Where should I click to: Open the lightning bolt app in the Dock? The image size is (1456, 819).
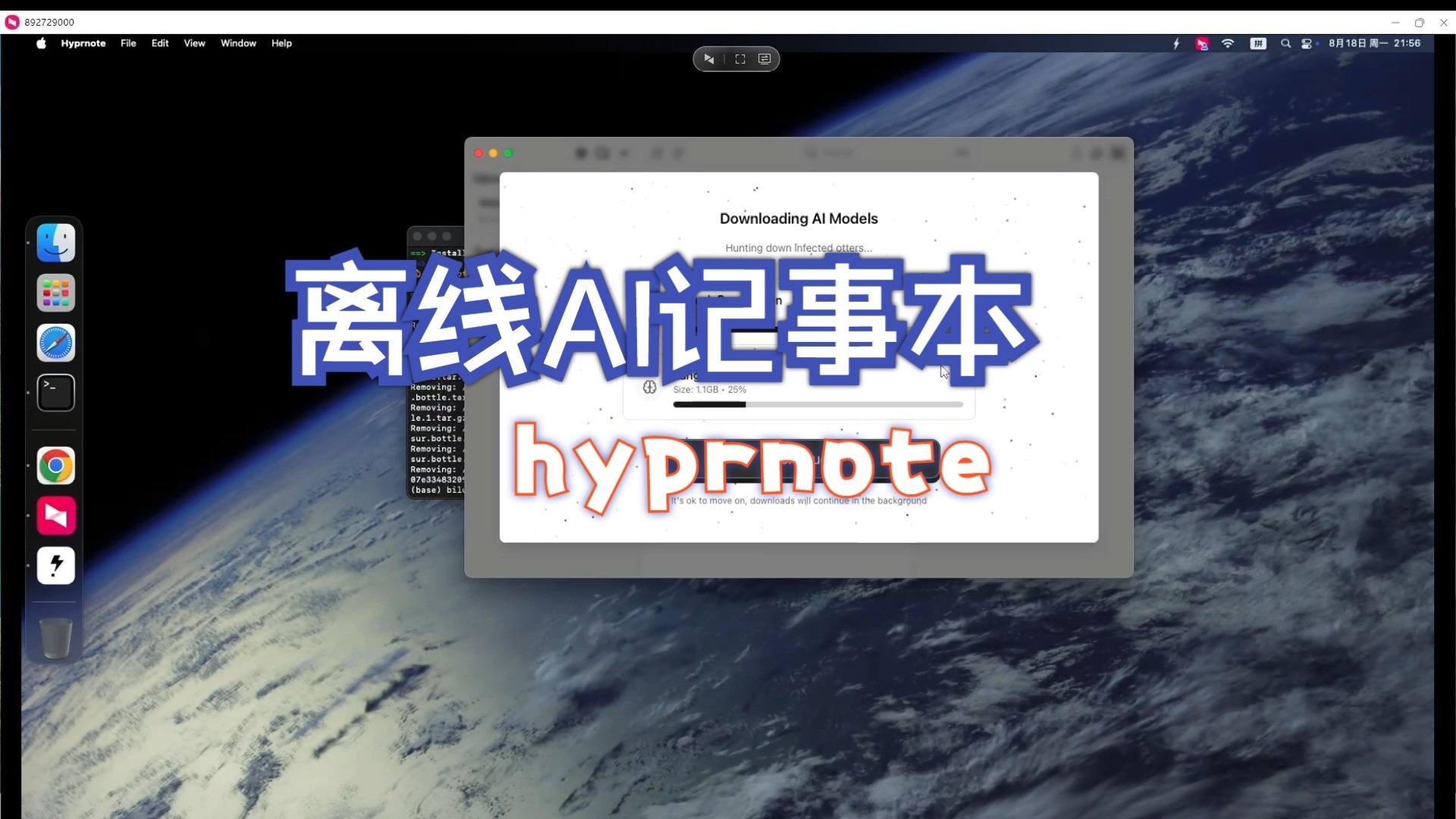tap(56, 566)
